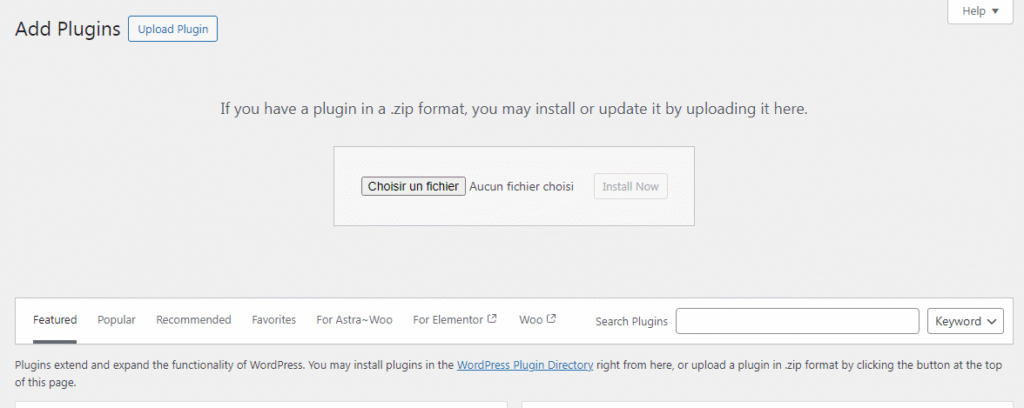Click the Search Plugins label
The image size is (1024, 408).
[631, 321]
